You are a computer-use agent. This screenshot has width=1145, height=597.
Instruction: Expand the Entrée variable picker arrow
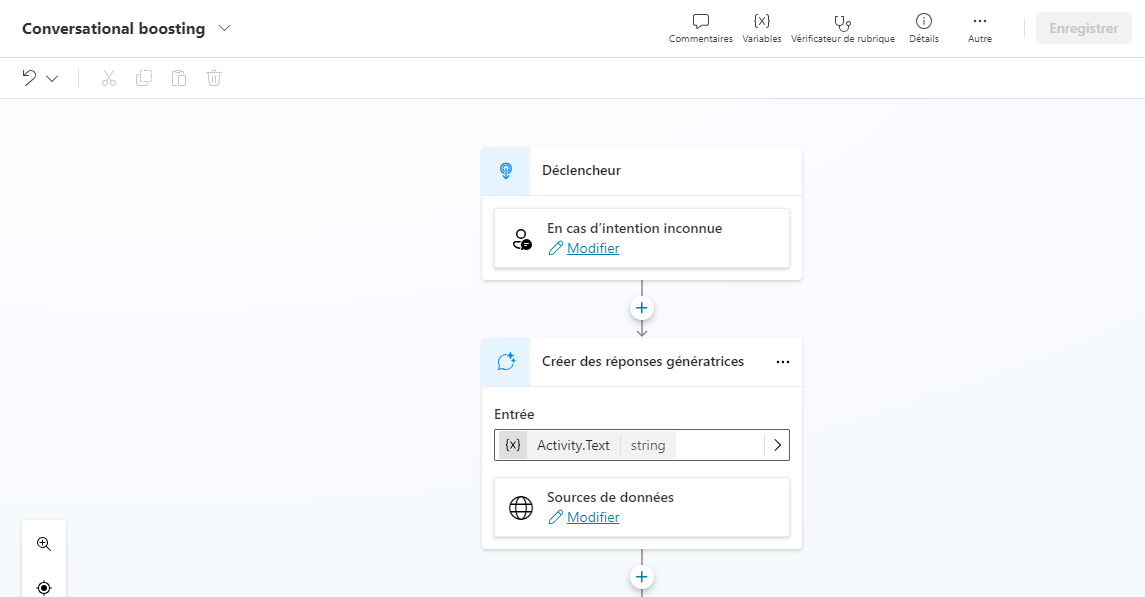point(777,445)
